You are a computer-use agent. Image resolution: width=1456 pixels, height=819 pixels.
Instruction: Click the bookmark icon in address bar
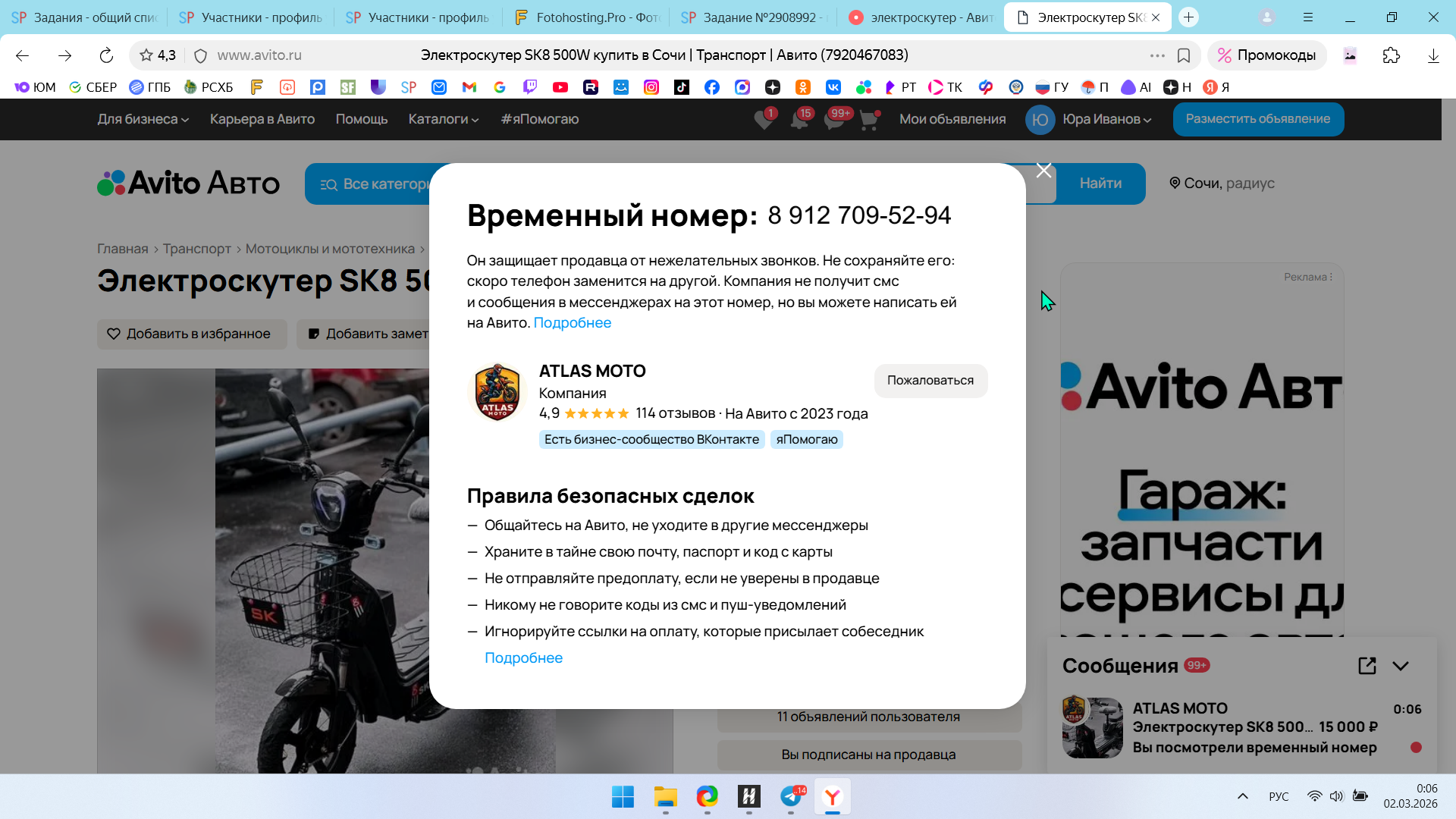(x=1183, y=55)
